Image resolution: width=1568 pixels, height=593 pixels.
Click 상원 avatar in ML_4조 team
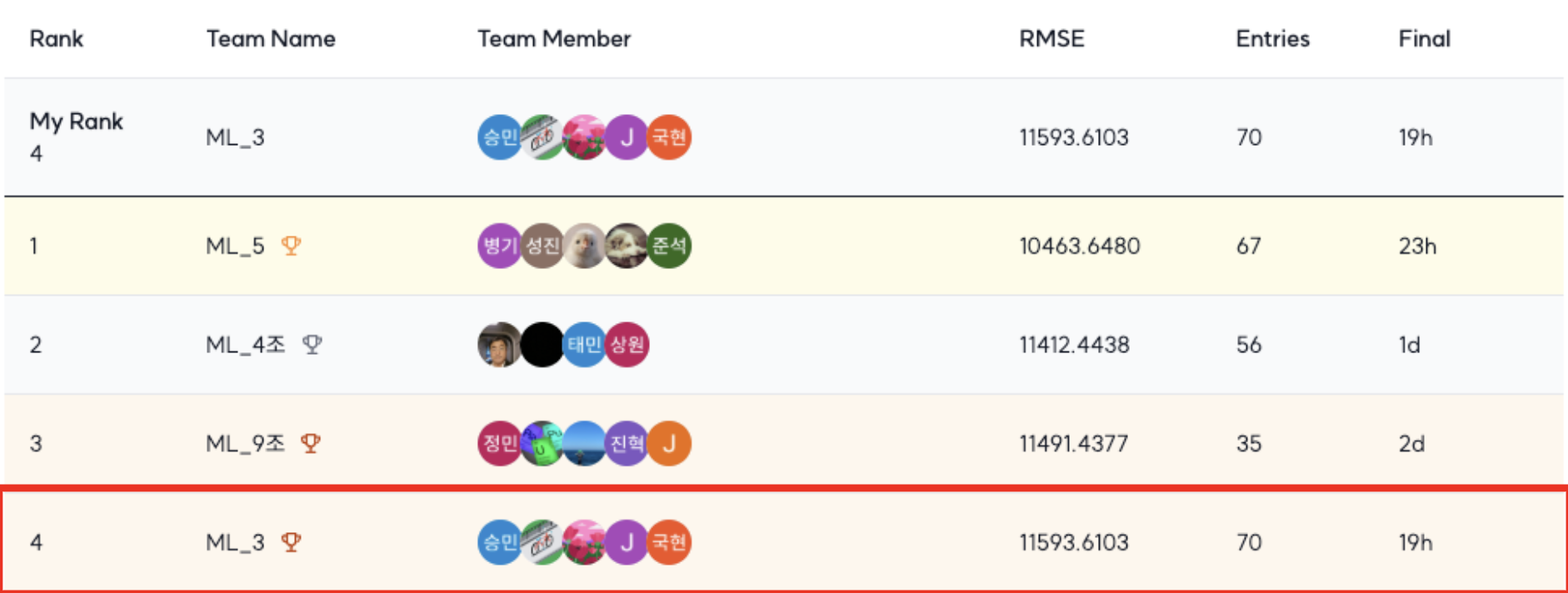pyautogui.click(x=627, y=344)
